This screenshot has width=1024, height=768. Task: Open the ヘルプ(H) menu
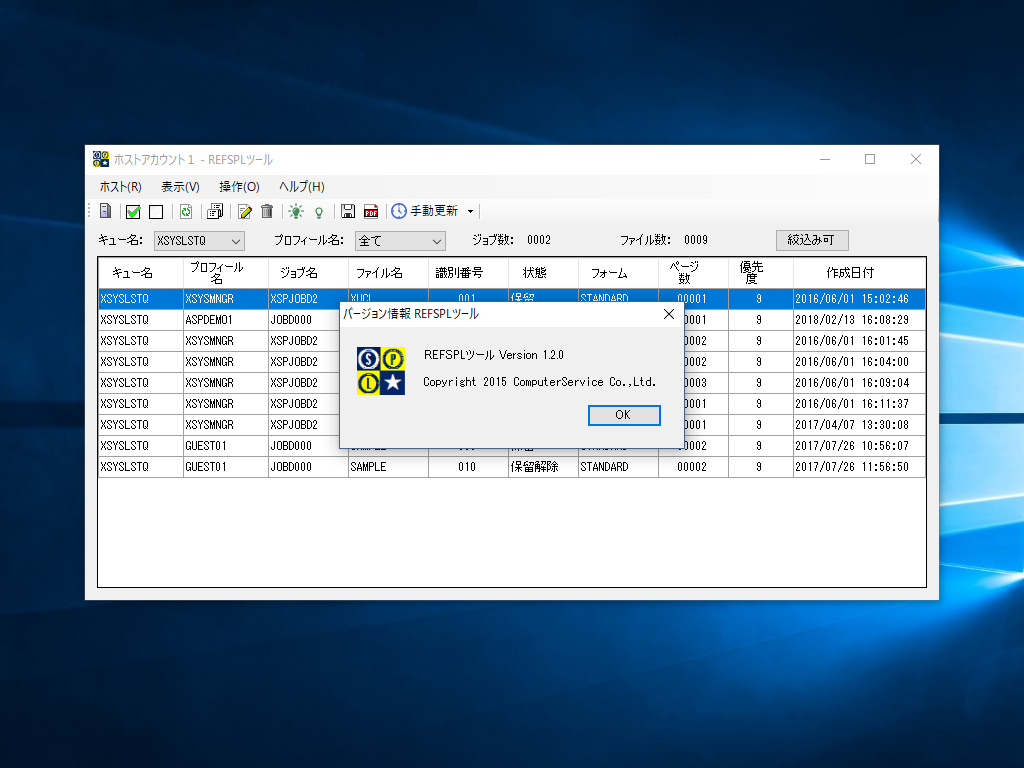pyautogui.click(x=302, y=187)
